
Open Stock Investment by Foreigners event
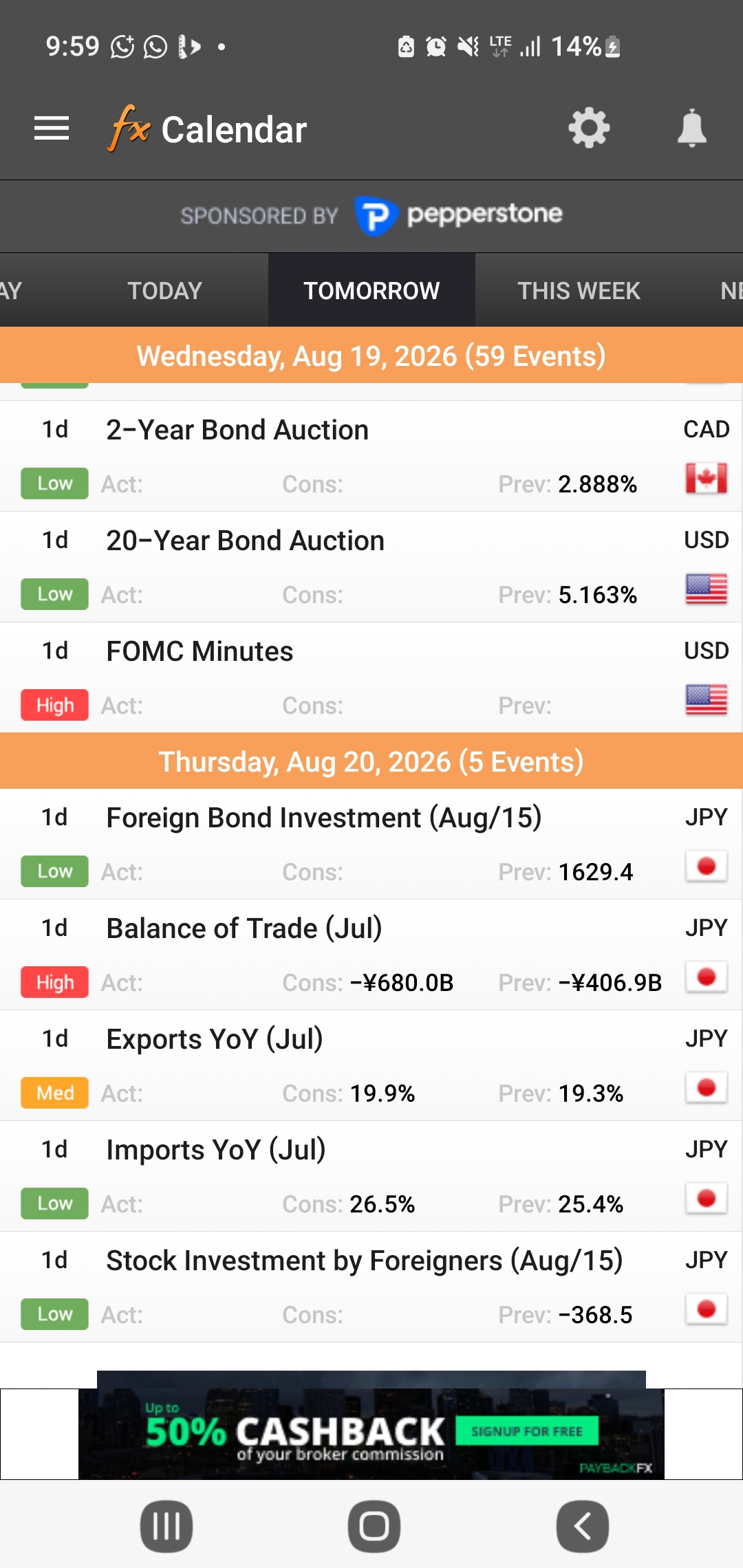pos(371,1287)
